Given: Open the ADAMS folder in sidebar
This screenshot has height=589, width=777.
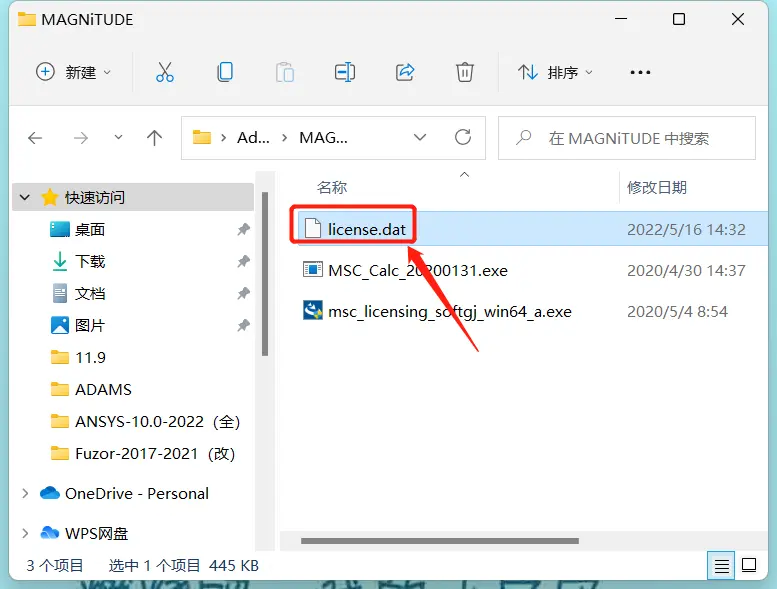Looking at the screenshot, I should pos(103,390).
